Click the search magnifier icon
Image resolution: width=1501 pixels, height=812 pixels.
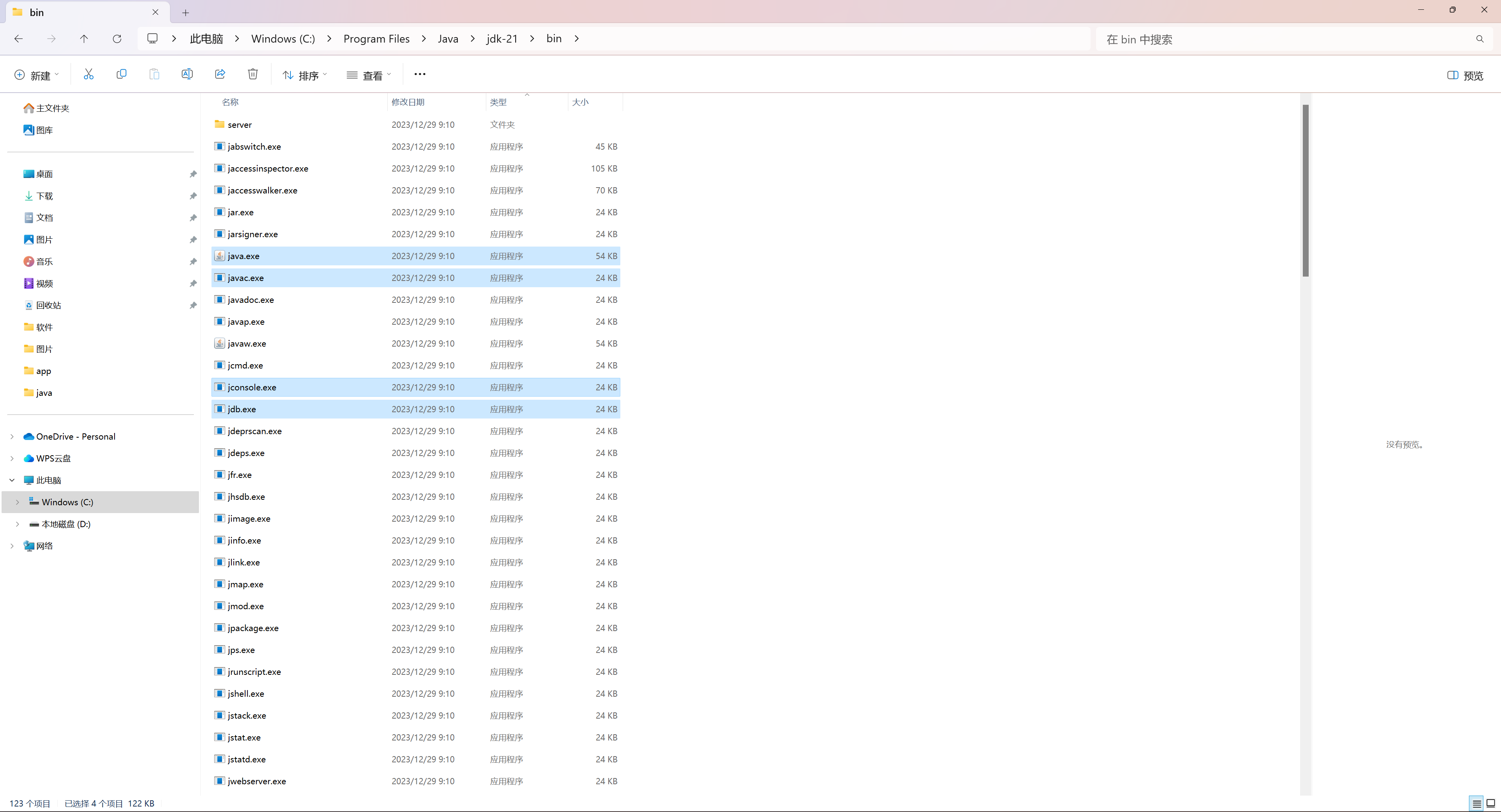tap(1480, 39)
